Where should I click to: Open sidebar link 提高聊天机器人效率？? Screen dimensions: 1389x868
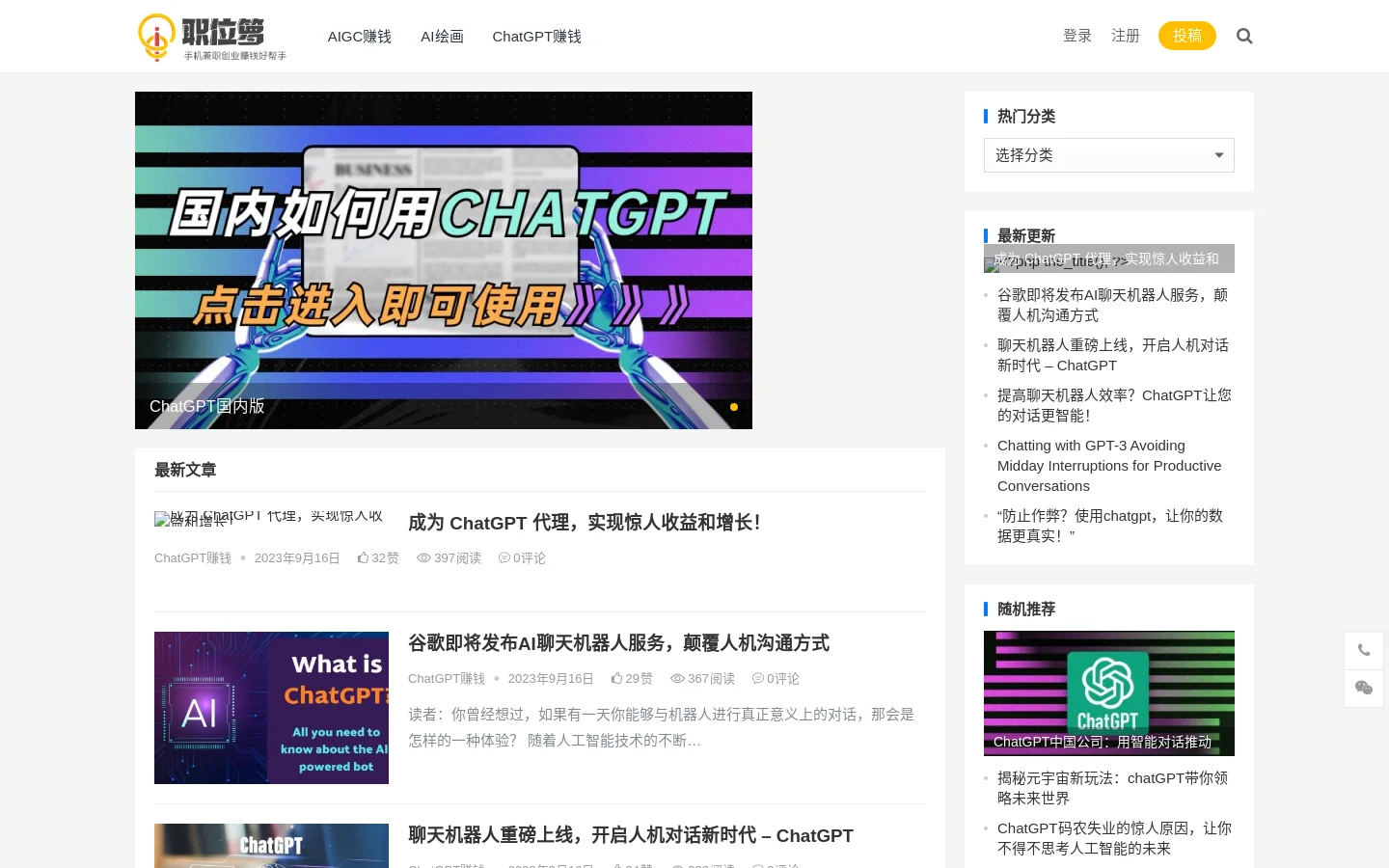pos(1114,405)
